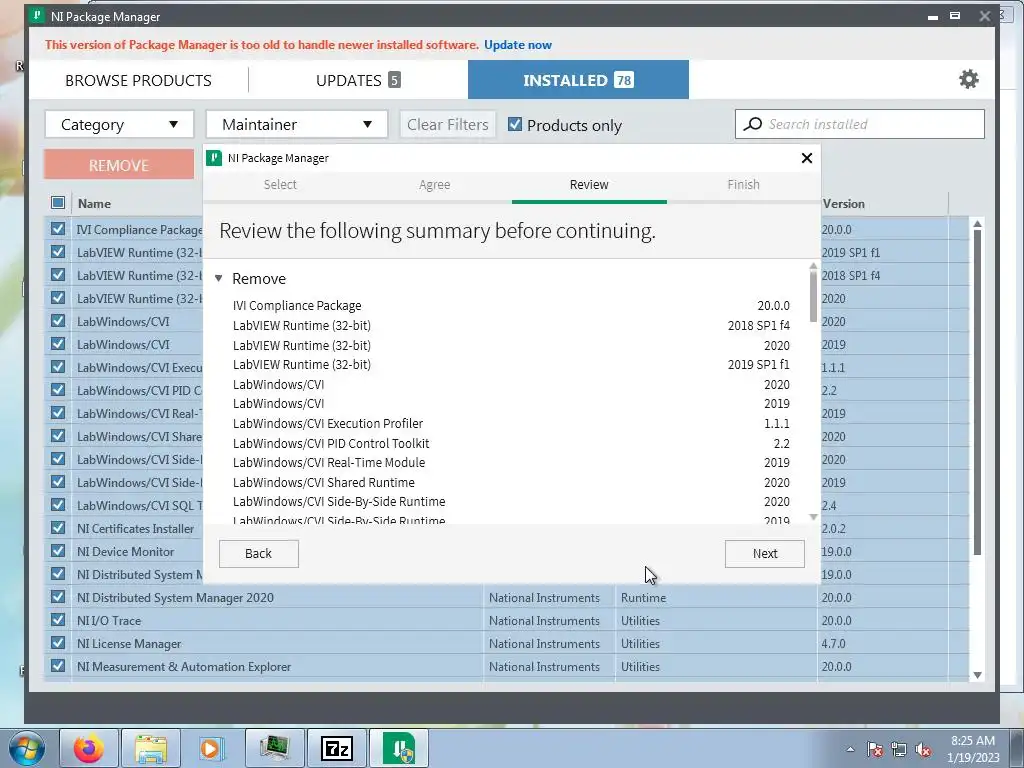The width and height of the screenshot is (1024, 768).
Task: Open the Maintainer dropdown
Action: pyautogui.click(x=297, y=124)
